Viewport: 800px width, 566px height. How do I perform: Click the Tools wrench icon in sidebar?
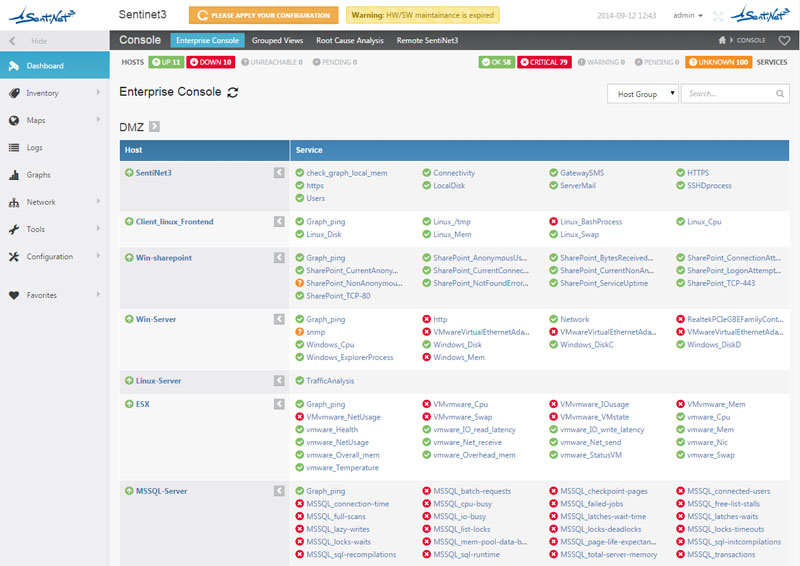pyautogui.click(x=14, y=229)
